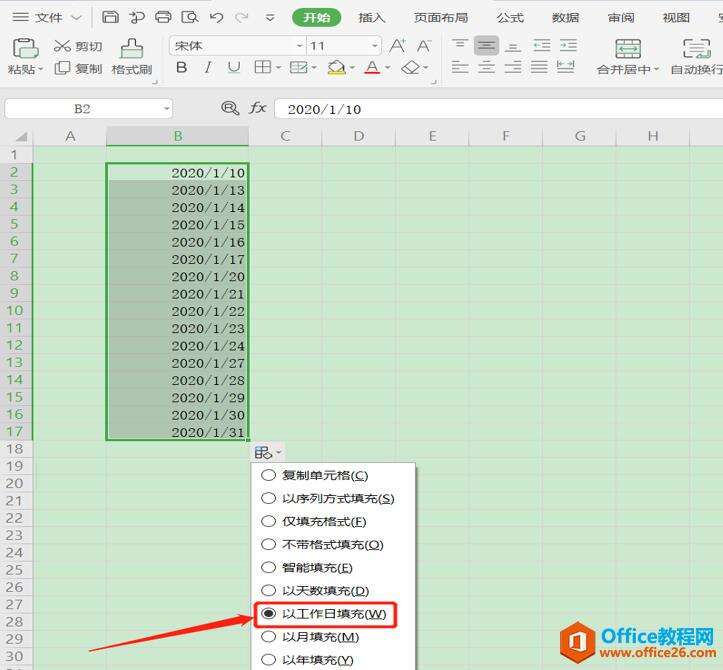This screenshot has width=723, height=670.
Task: Click the formula bar showing 2020/1/10
Action: [490, 108]
